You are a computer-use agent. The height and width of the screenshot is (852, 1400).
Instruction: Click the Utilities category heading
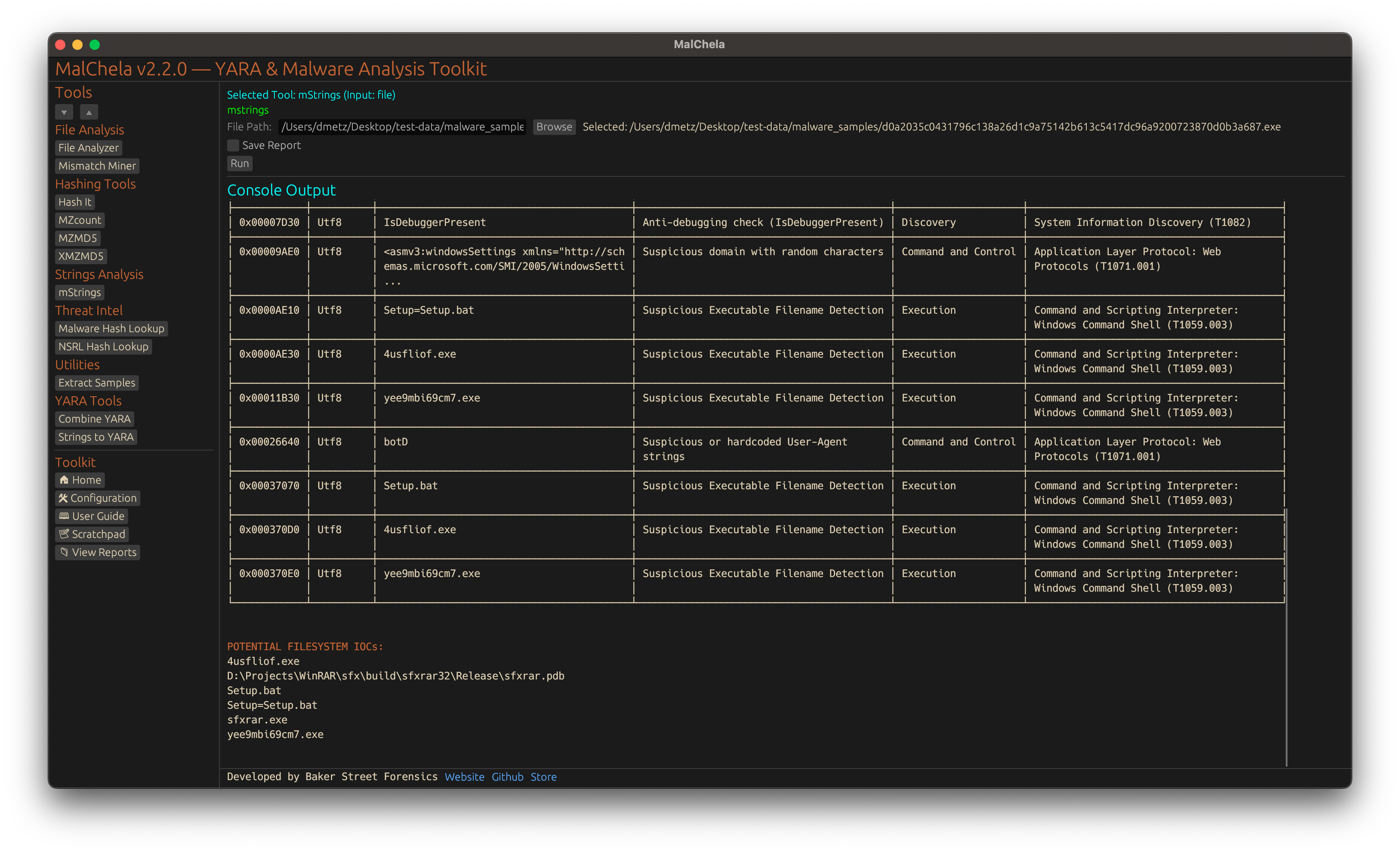77,365
